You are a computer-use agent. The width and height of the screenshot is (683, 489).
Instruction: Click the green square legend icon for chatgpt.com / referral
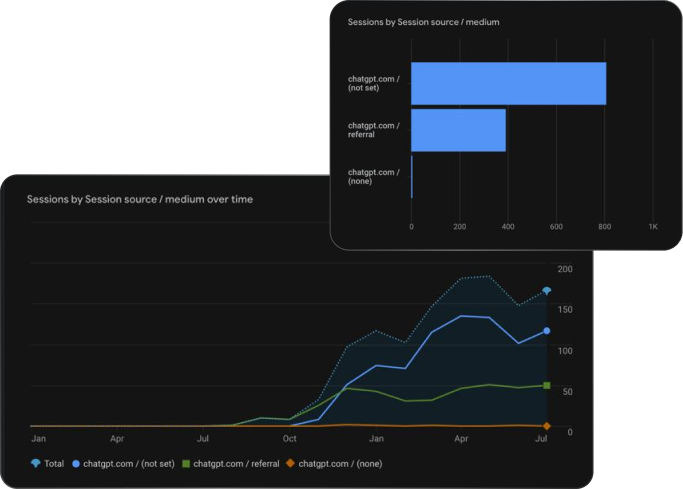pyautogui.click(x=186, y=464)
